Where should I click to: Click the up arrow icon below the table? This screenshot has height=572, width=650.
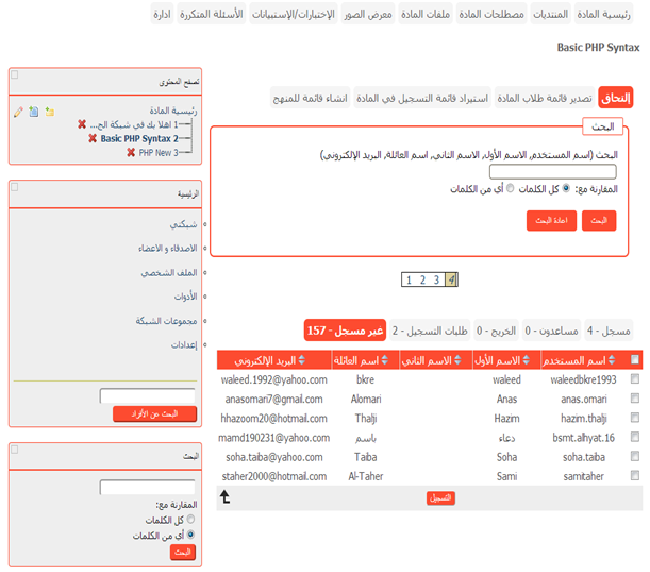pyautogui.click(x=225, y=496)
